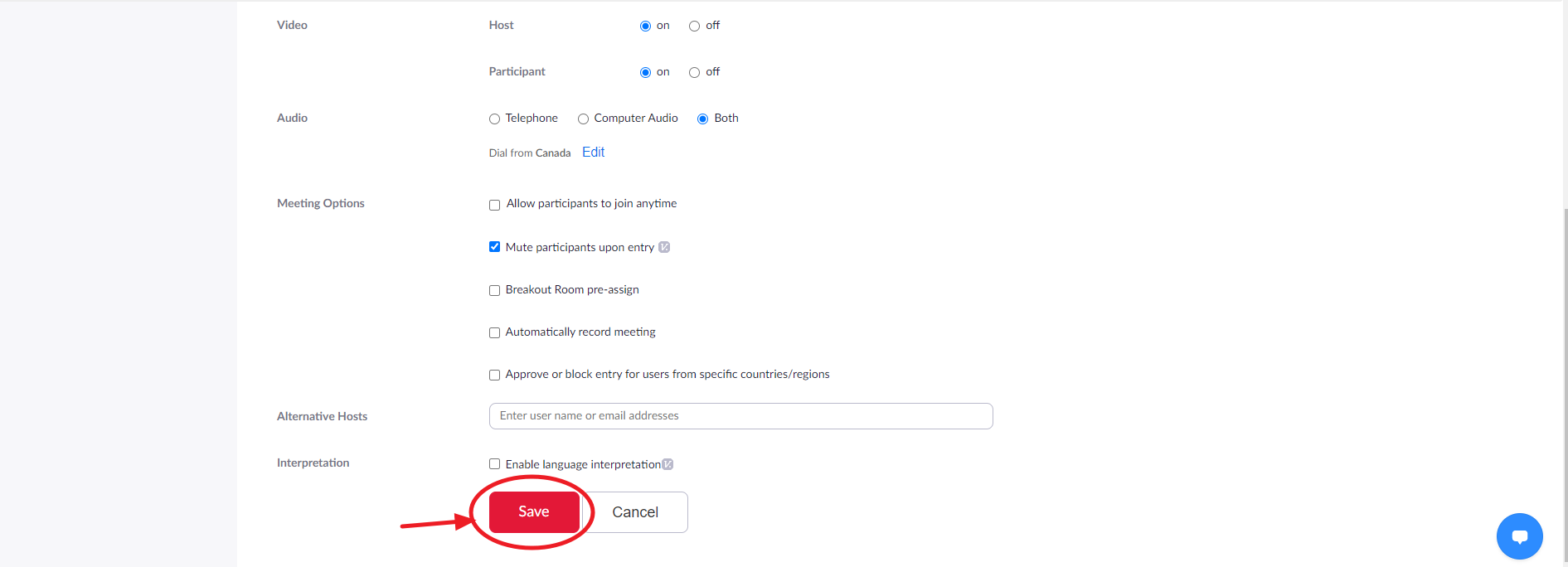Uncheck Mute participants upon entry
Screen dimensions: 1568x567
[x=494, y=246]
